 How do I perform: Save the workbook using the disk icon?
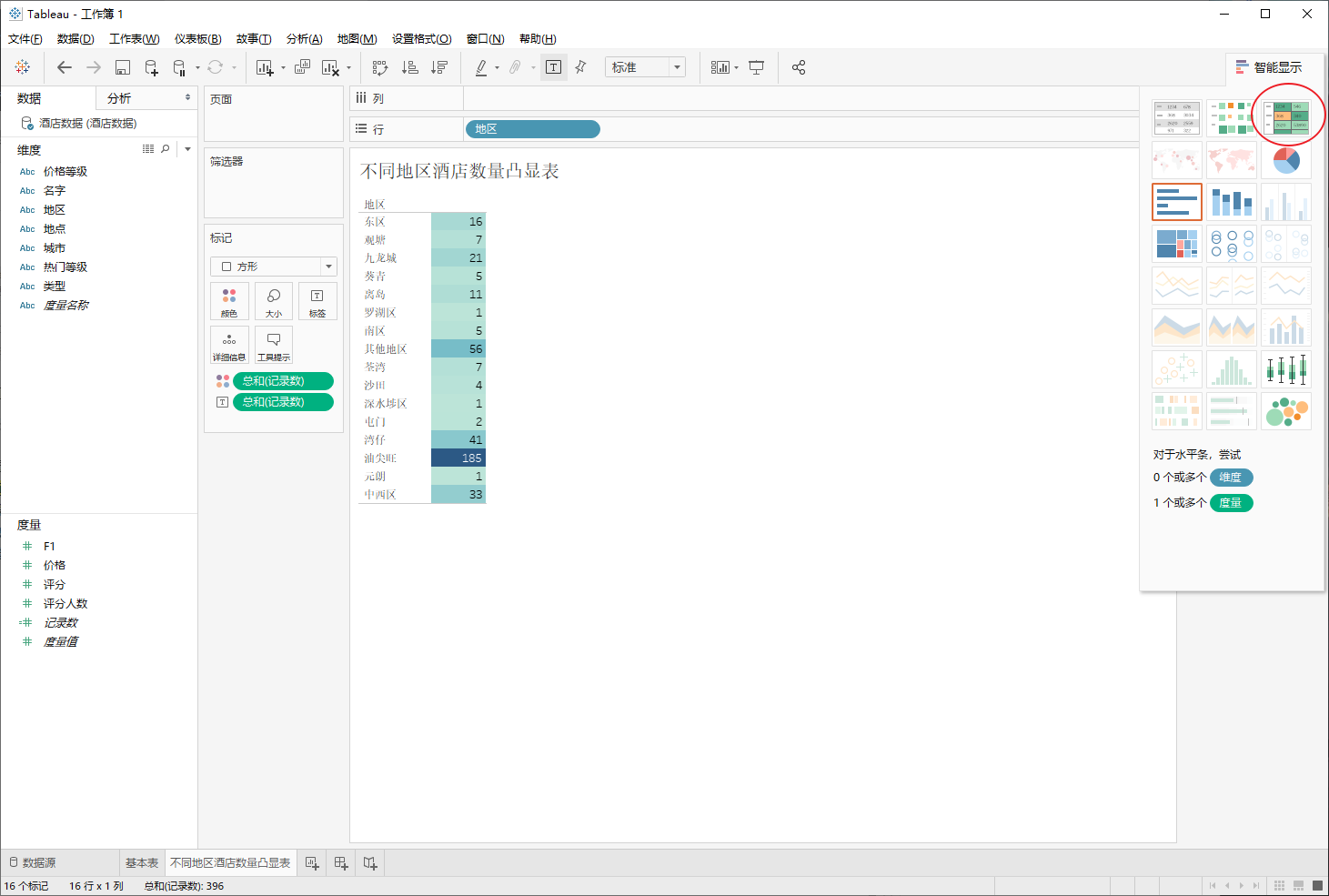pyautogui.click(x=123, y=67)
